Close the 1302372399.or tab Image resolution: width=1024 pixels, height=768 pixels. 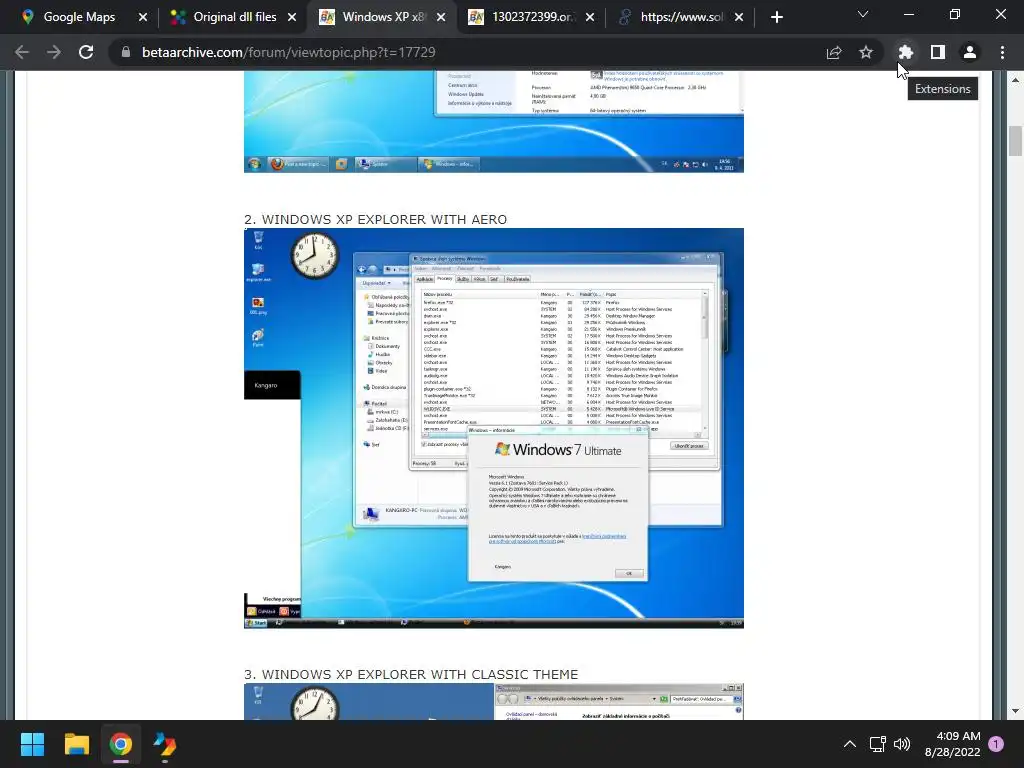(x=590, y=17)
